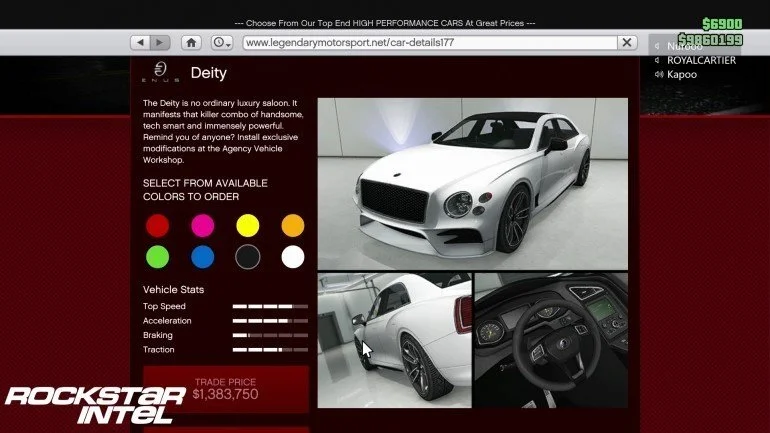Choose the yellow color option
Viewport: 770px width, 433px height.
248,226
